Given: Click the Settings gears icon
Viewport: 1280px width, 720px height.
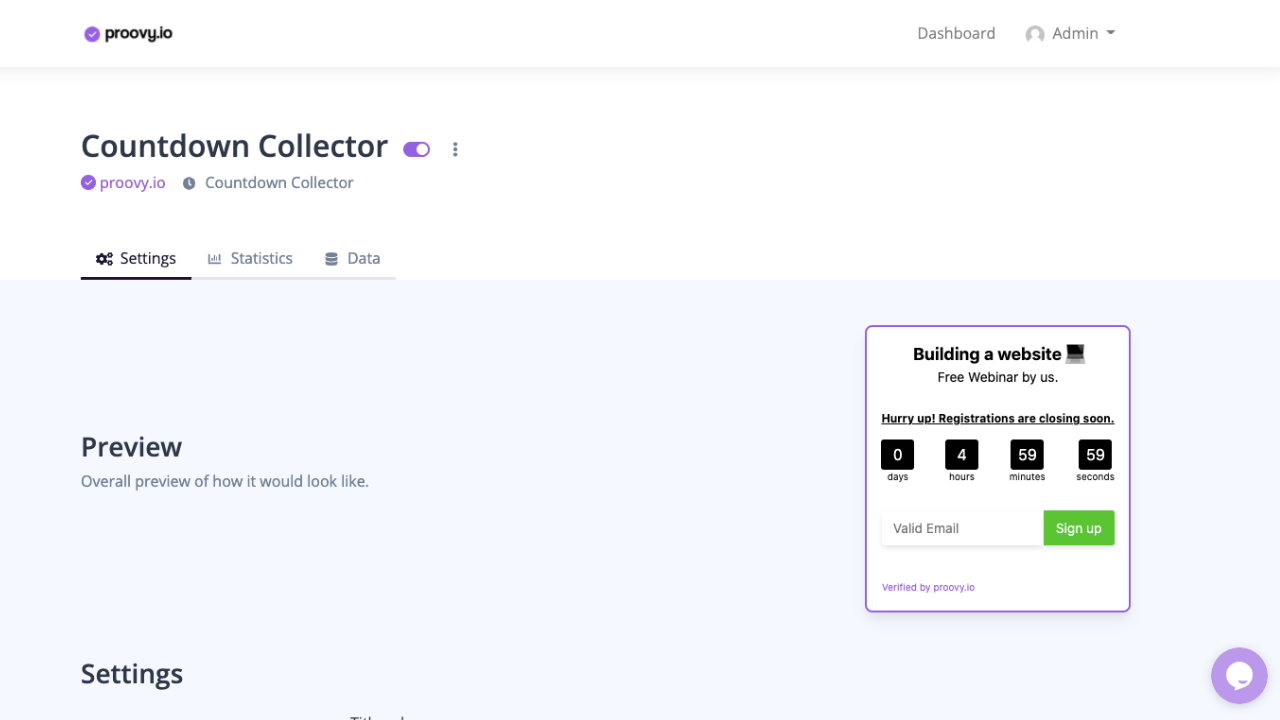Looking at the screenshot, I should (104, 259).
